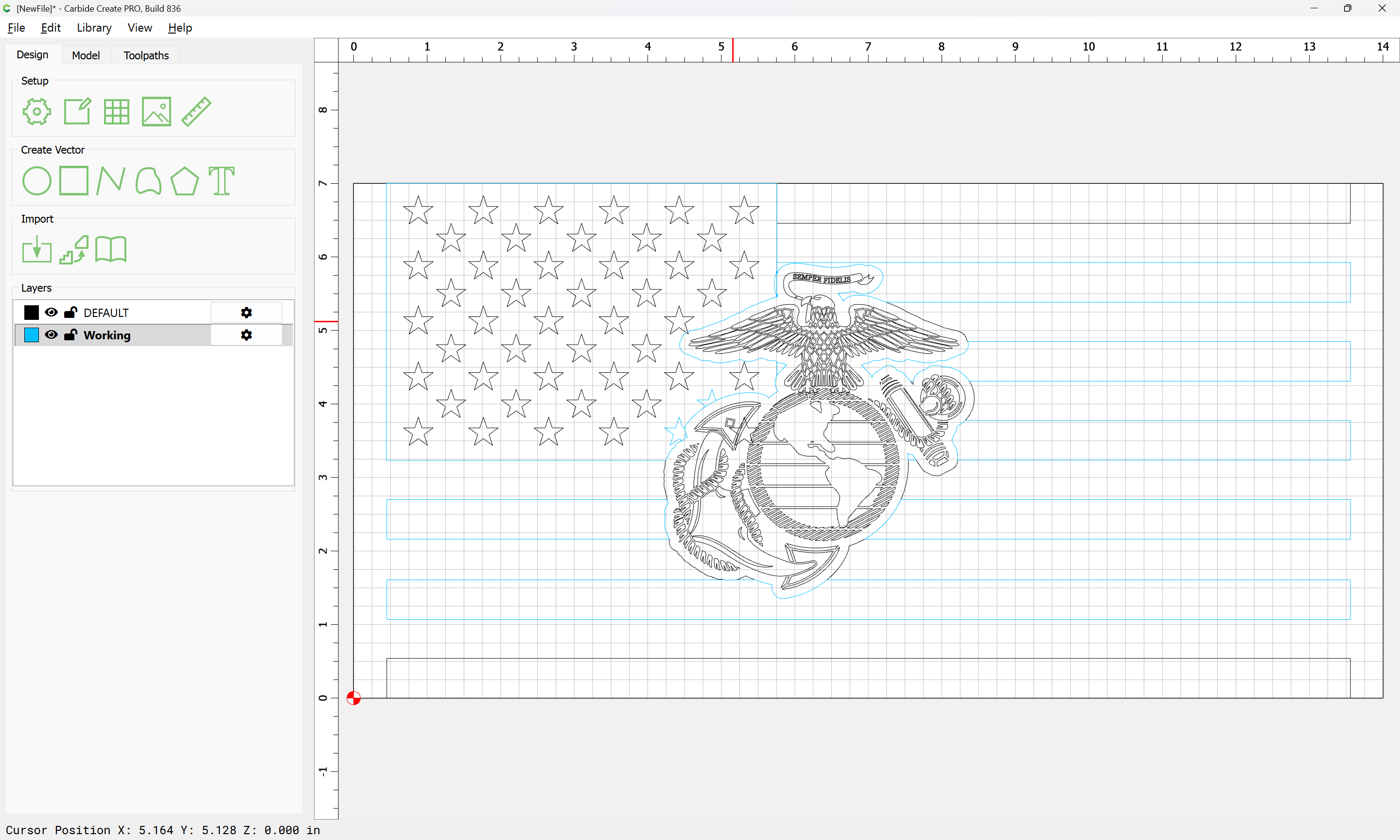Open the Design Library book icon
1400x840 pixels.
pos(111,250)
